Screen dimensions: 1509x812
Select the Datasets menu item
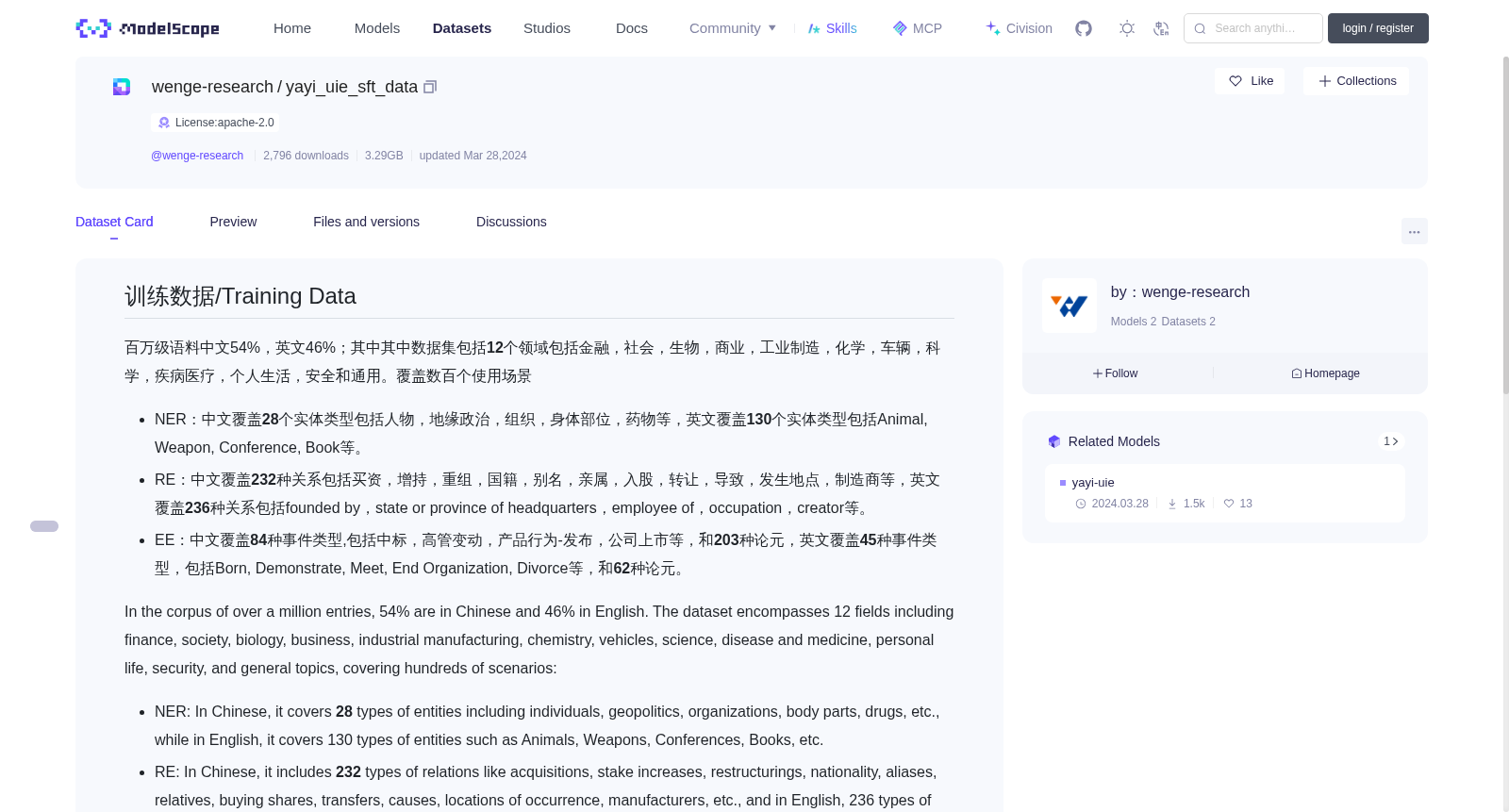point(462,28)
